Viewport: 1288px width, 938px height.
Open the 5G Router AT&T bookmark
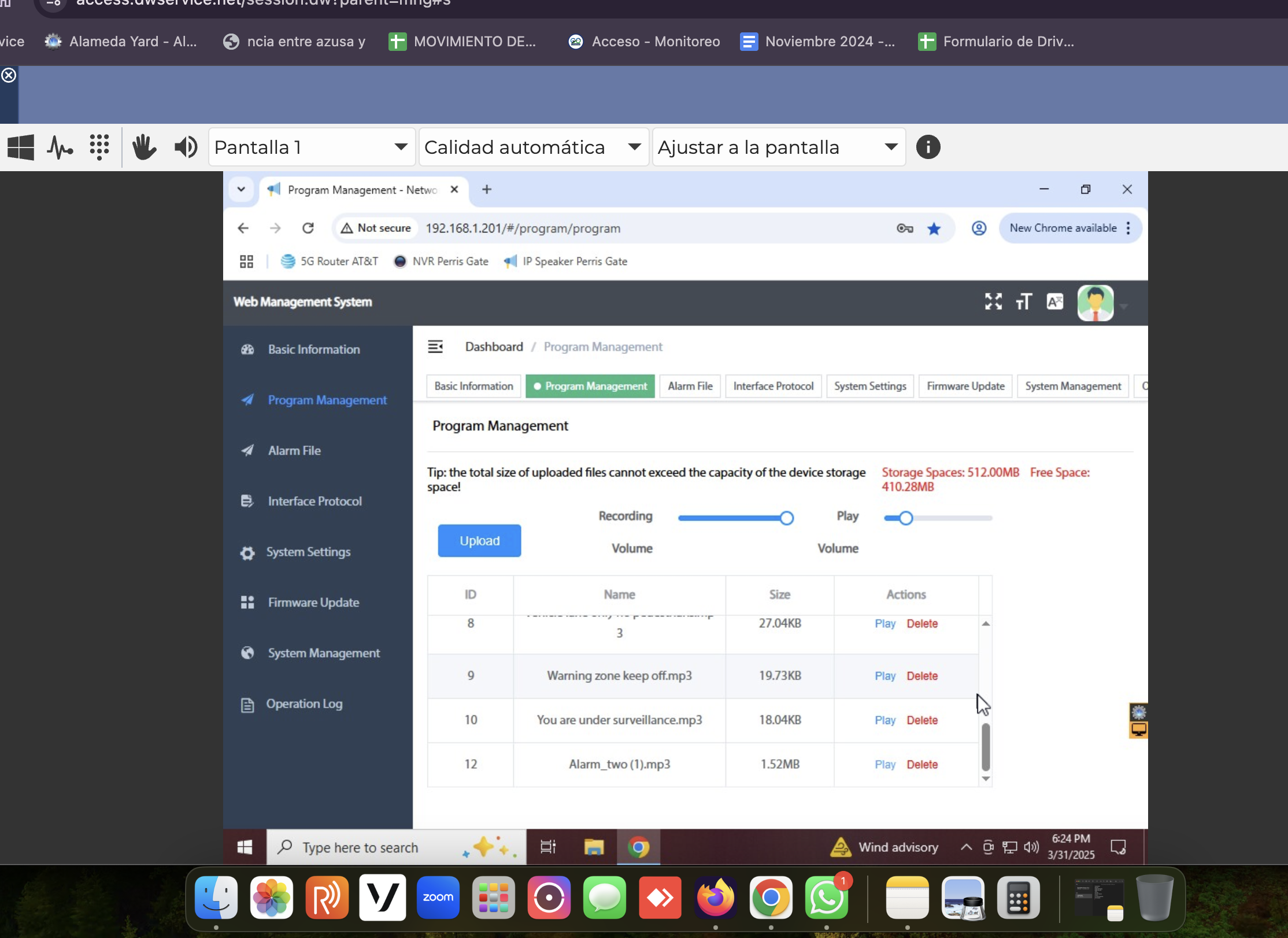[329, 261]
